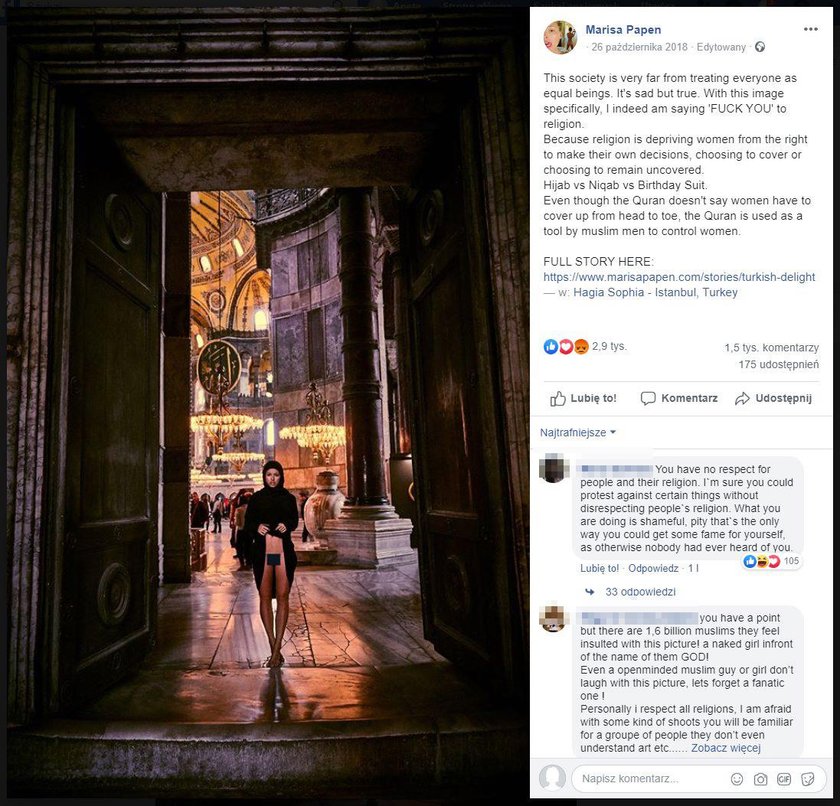Insert a GIF with the GIF icon
The image size is (840, 806).
[783, 779]
